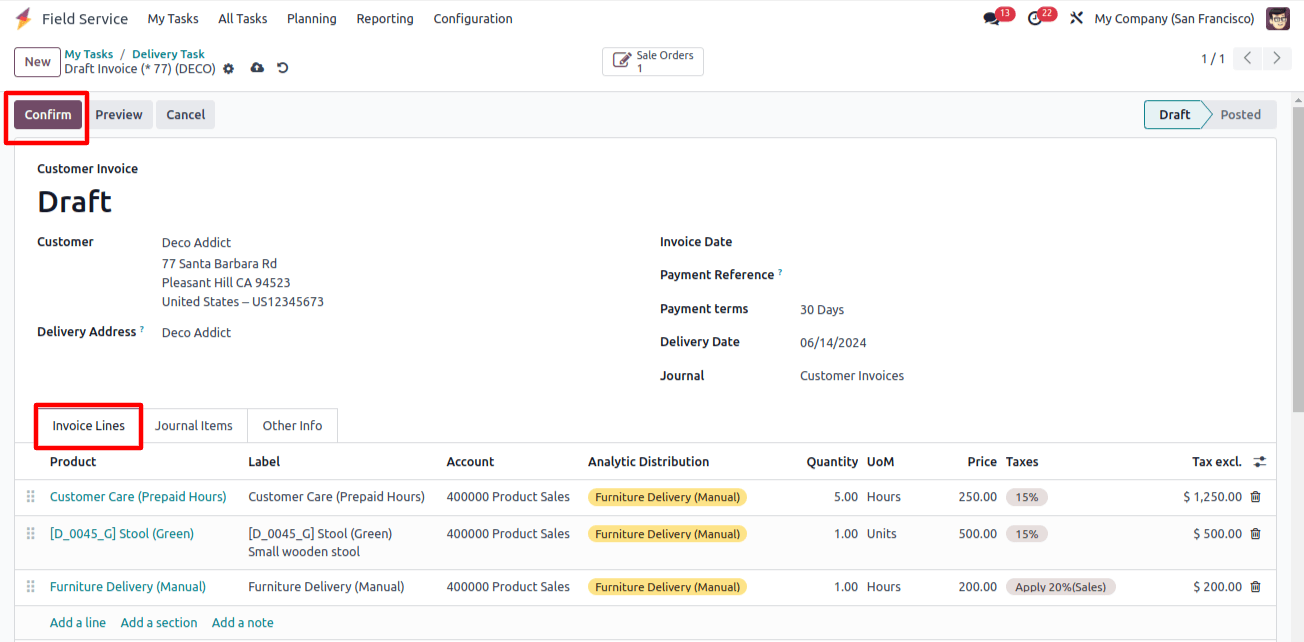
Task: Click the Preview button
Action: tap(119, 115)
